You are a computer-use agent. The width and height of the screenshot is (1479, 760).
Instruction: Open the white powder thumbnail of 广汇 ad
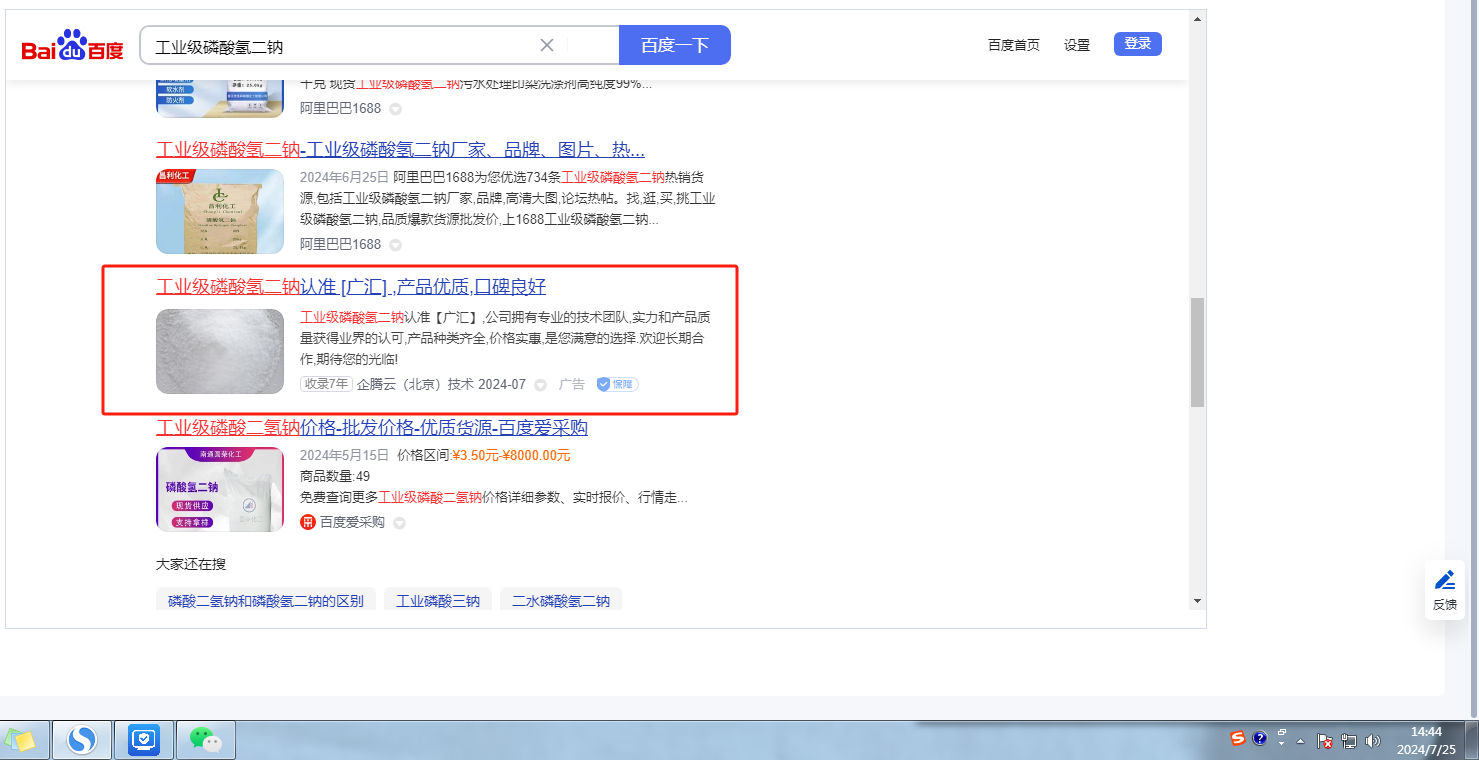[x=220, y=351]
